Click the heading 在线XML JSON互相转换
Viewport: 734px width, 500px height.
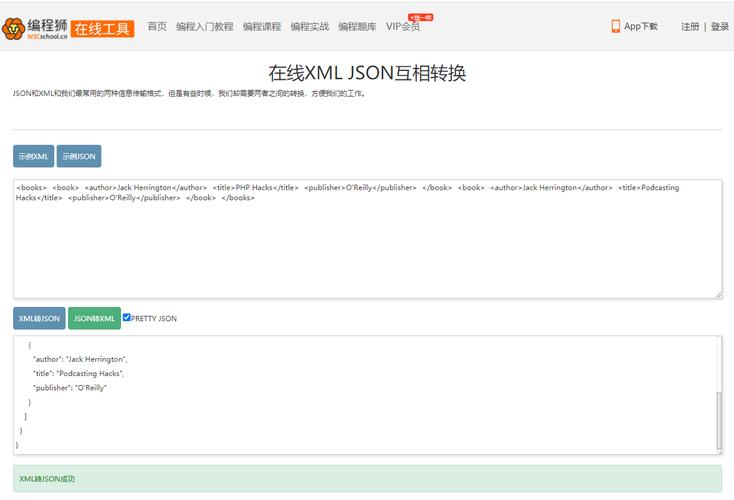pos(367,73)
